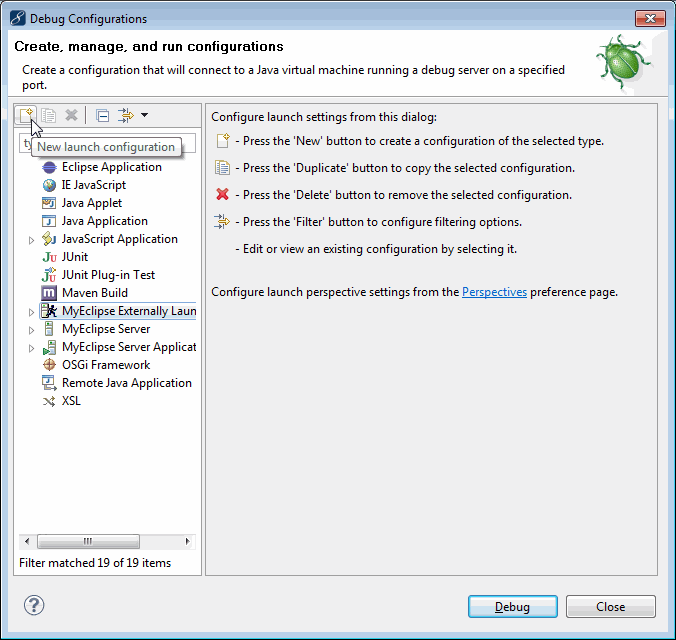676x640 pixels.
Task: Click the help question mark icon
Action: (34, 605)
